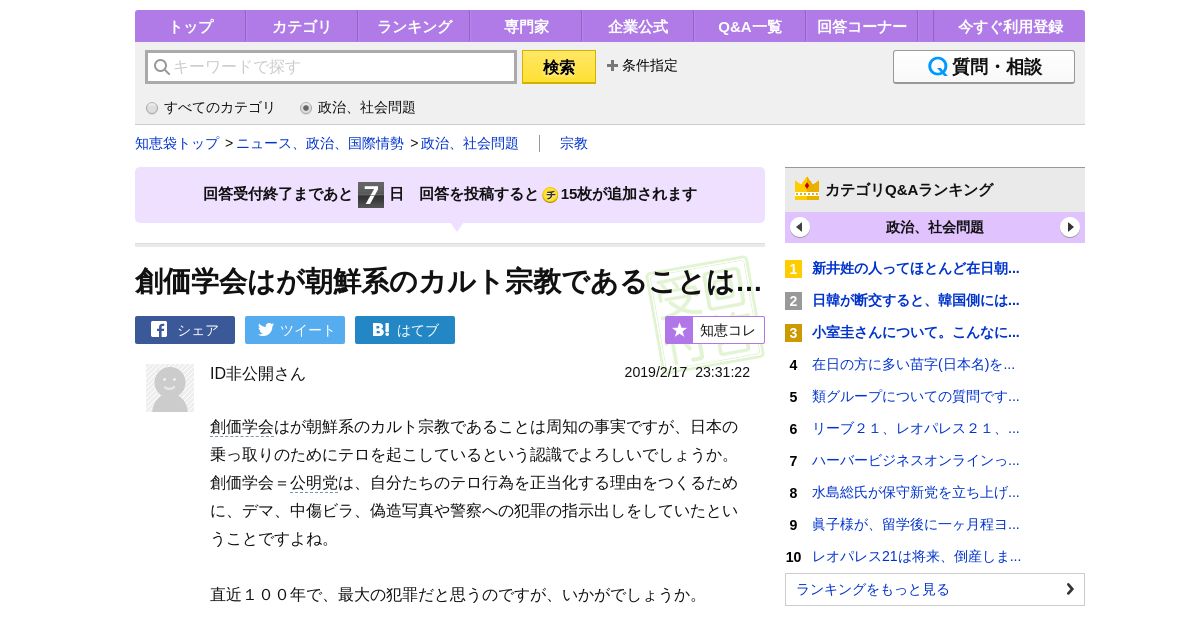The image size is (1200, 630).
Task: Open rank 1 新井姓の人ってほとんど在日朝... link
Action: [x=916, y=268]
